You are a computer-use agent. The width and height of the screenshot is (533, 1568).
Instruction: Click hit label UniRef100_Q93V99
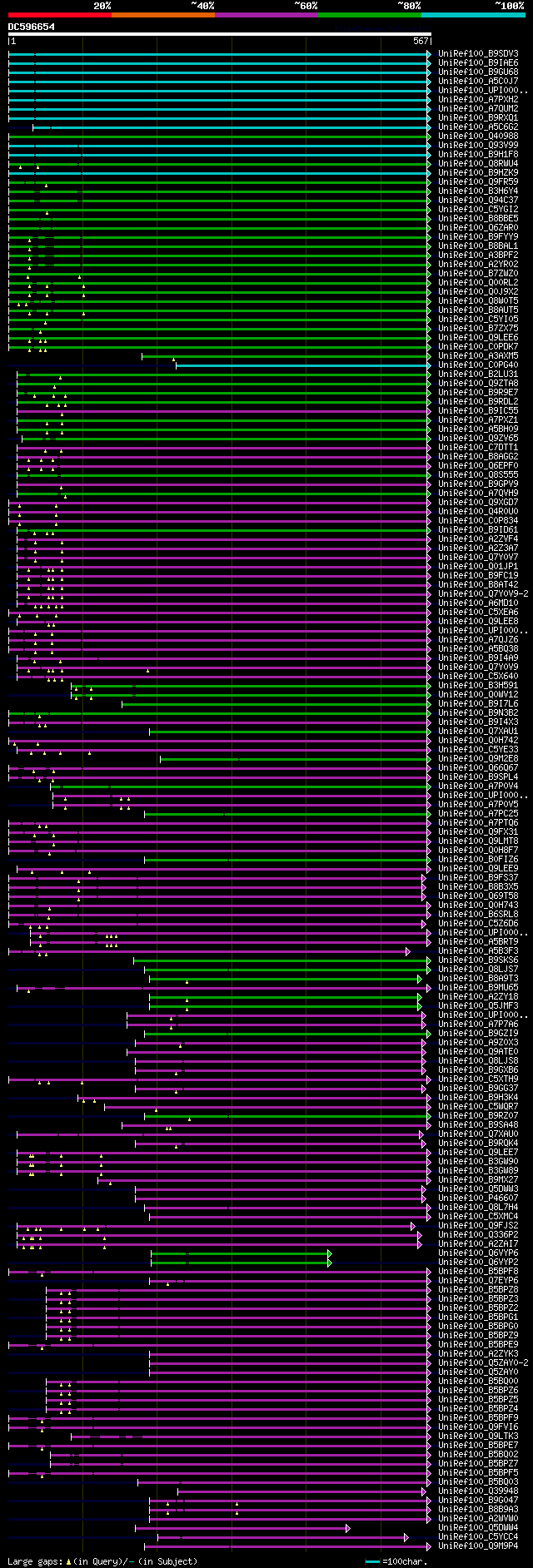point(478,146)
